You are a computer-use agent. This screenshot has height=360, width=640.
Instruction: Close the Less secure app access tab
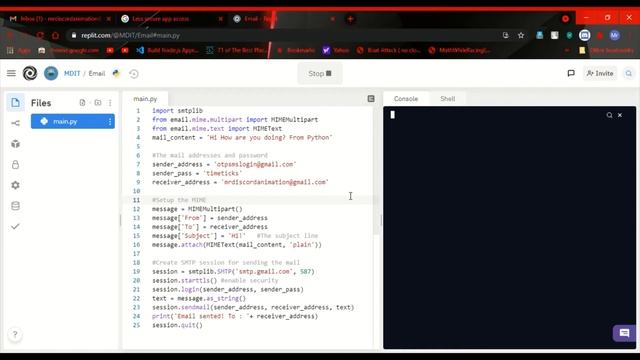[x=220, y=19]
